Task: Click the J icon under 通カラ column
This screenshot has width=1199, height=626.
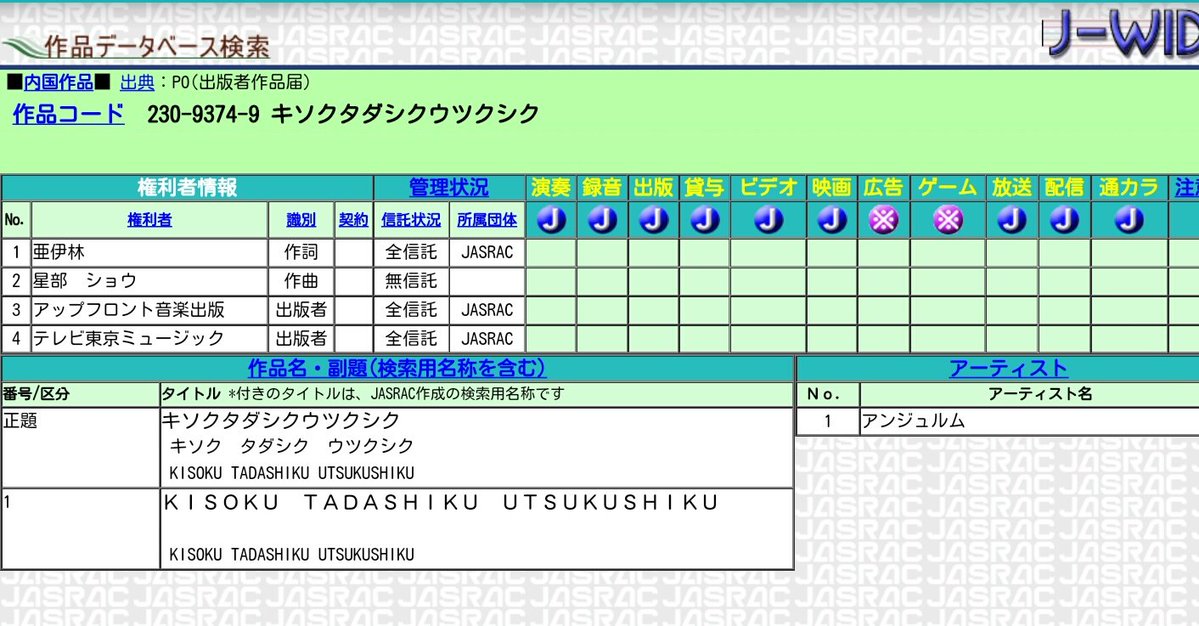Action: click(1129, 220)
